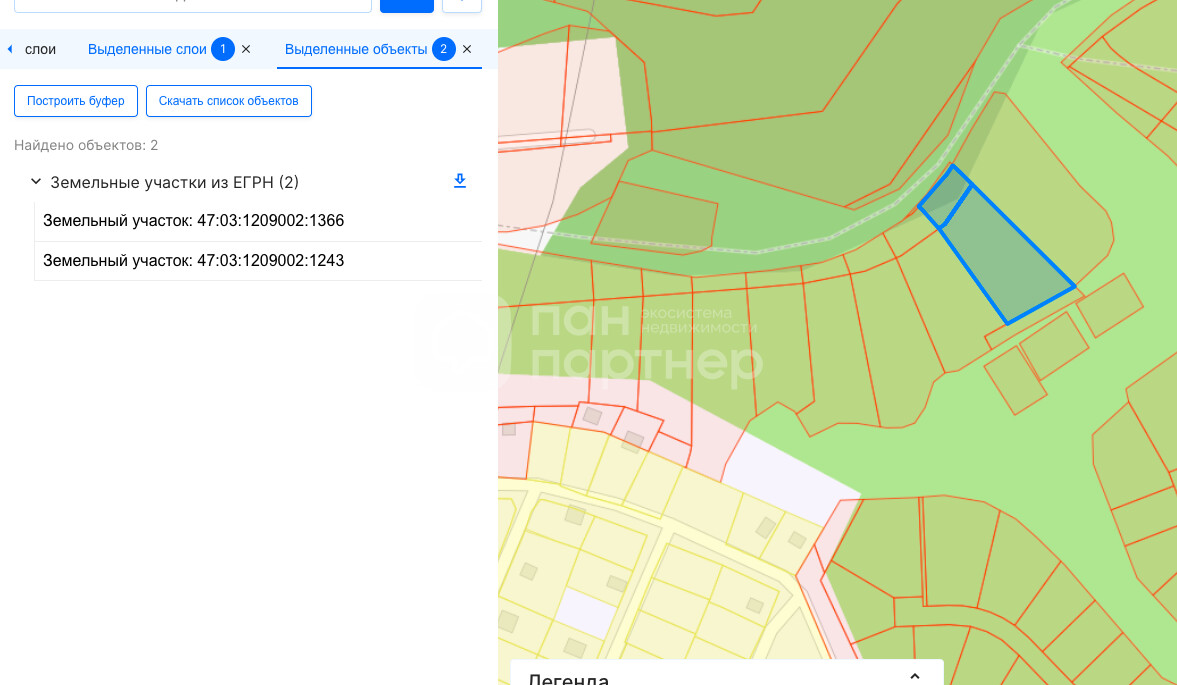The height and width of the screenshot is (685, 1177).
Task: Open the Выделенные объекты tab
Action: coord(355,49)
